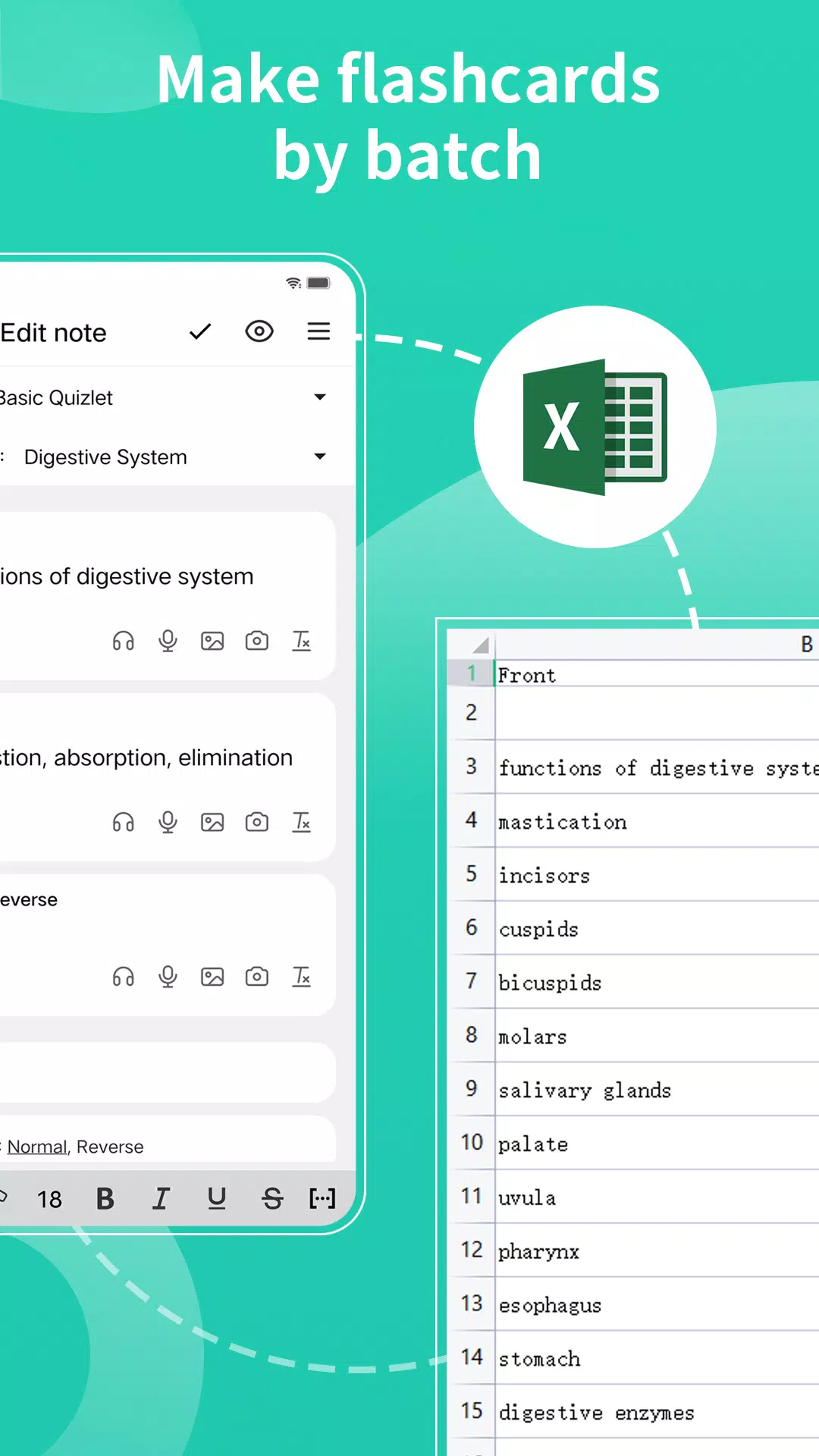This screenshot has height=1456, width=819.
Task: Toggle italic formatting in the toolbar
Action: pos(161,1199)
